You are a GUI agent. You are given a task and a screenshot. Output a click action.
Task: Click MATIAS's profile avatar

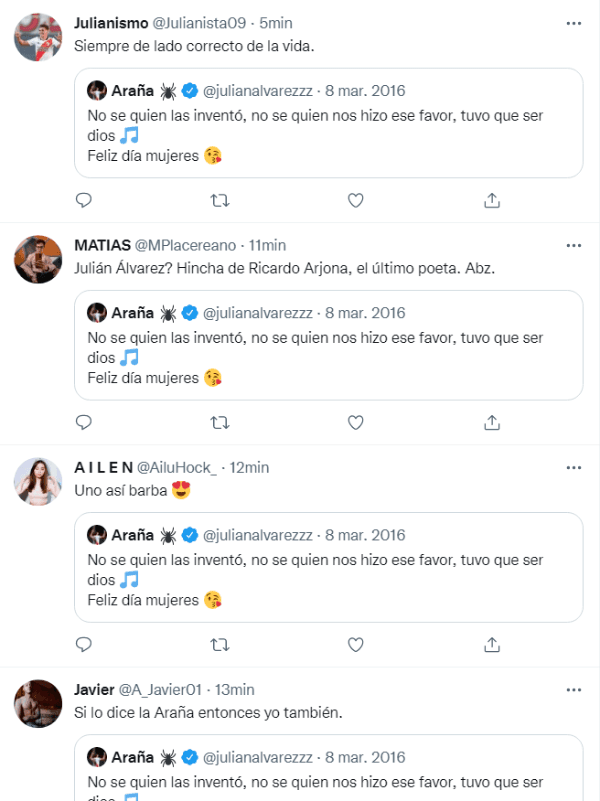point(39,260)
